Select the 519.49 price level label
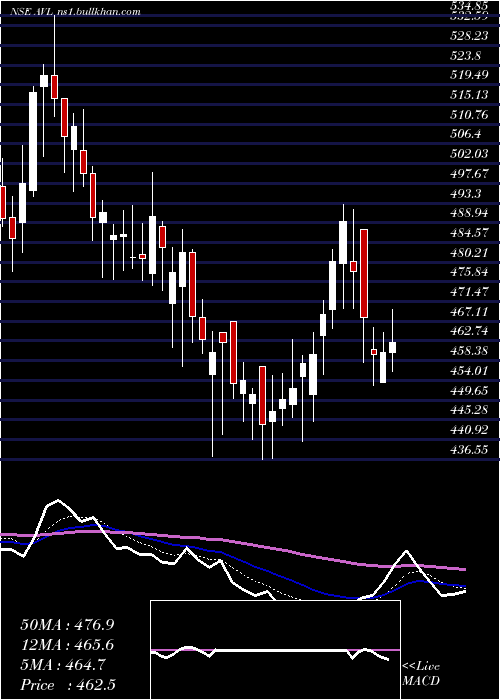500x700 pixels. 469,75
